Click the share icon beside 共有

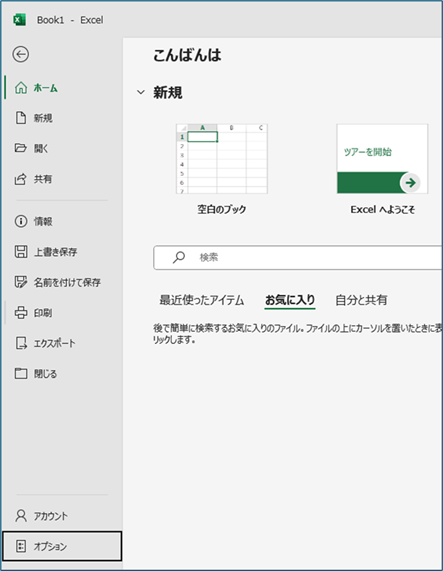(x=20, y=179)
